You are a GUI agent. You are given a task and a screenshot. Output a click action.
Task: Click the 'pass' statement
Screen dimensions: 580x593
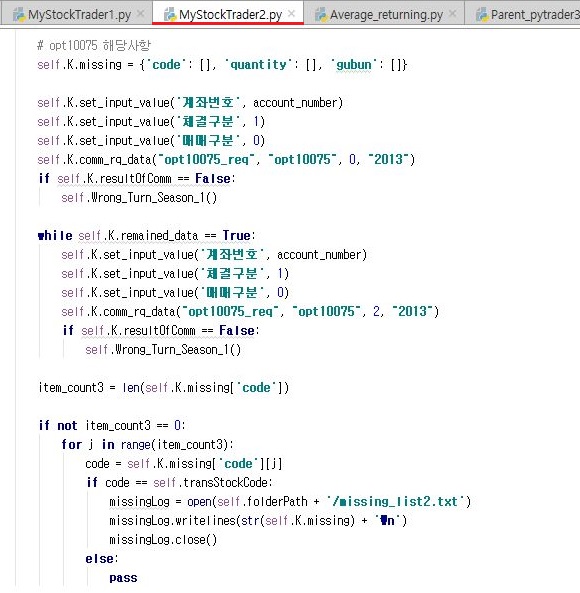coord(123,578)
